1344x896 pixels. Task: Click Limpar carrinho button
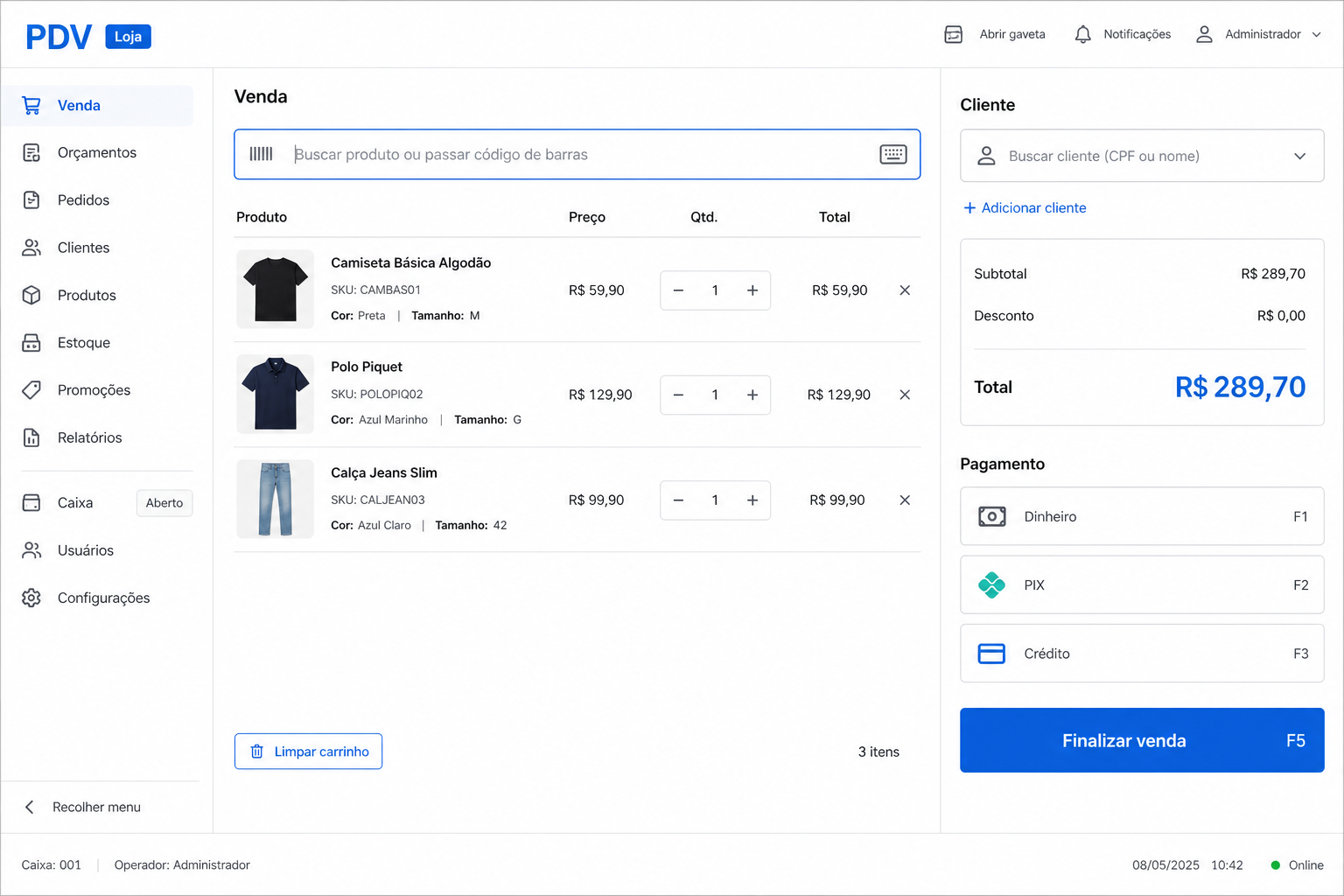click(x=308, y=752)
